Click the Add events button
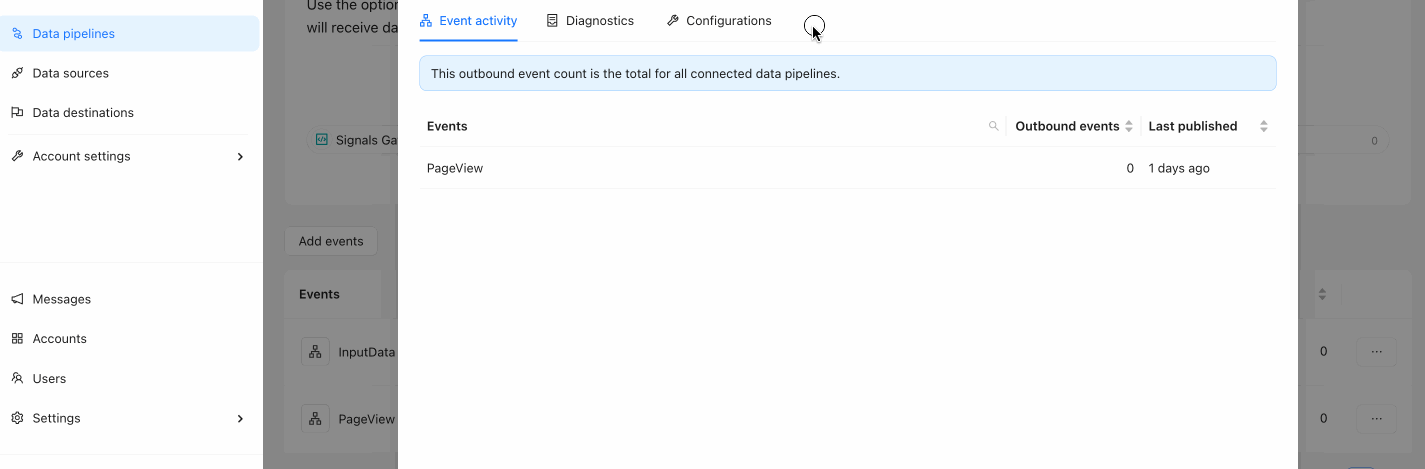1425x469 pixels. coord(331,241)
